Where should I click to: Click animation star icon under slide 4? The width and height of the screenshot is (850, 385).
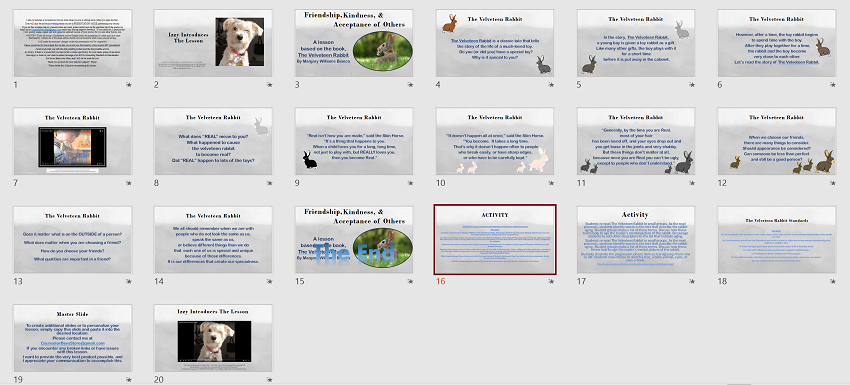[551, 85]
